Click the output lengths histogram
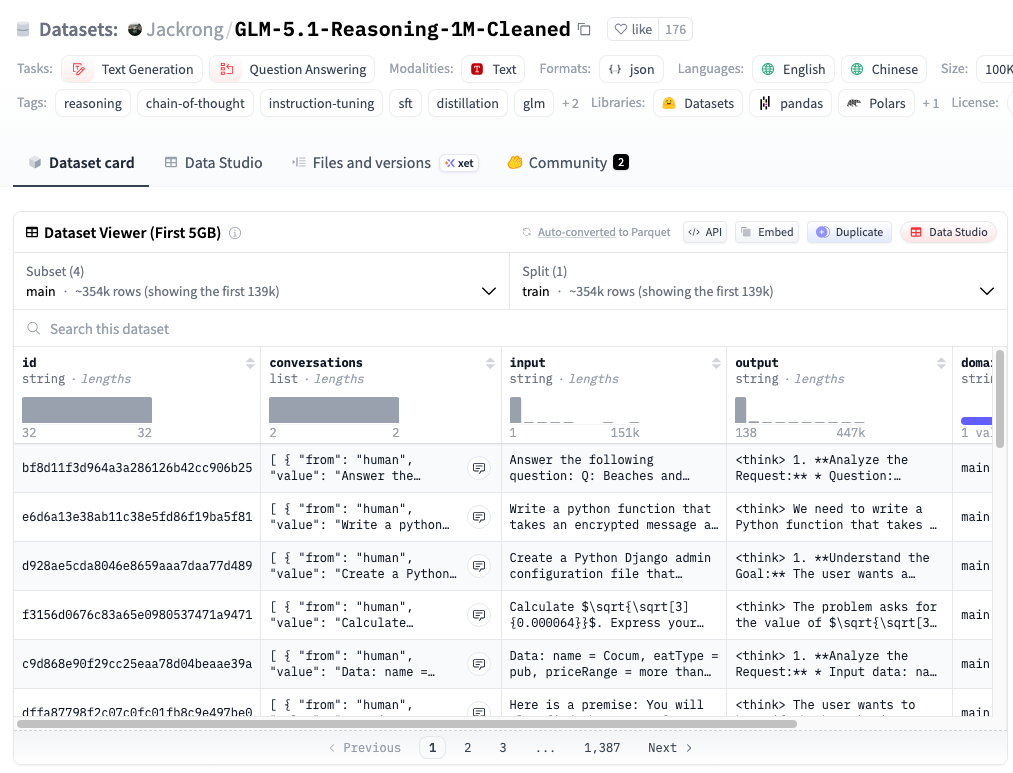 800,410
